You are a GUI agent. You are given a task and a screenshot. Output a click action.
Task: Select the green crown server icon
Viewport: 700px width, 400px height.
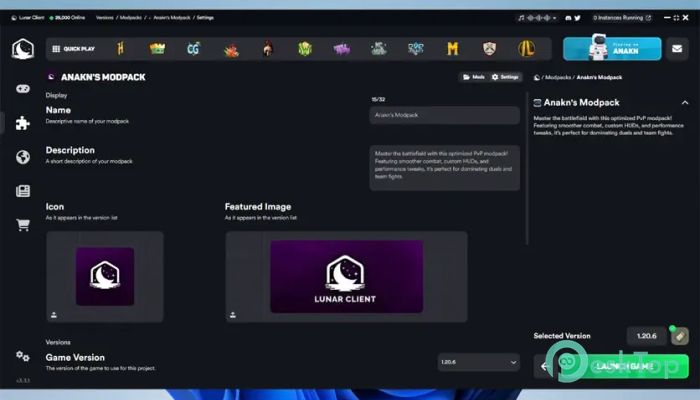click(157, 49)
